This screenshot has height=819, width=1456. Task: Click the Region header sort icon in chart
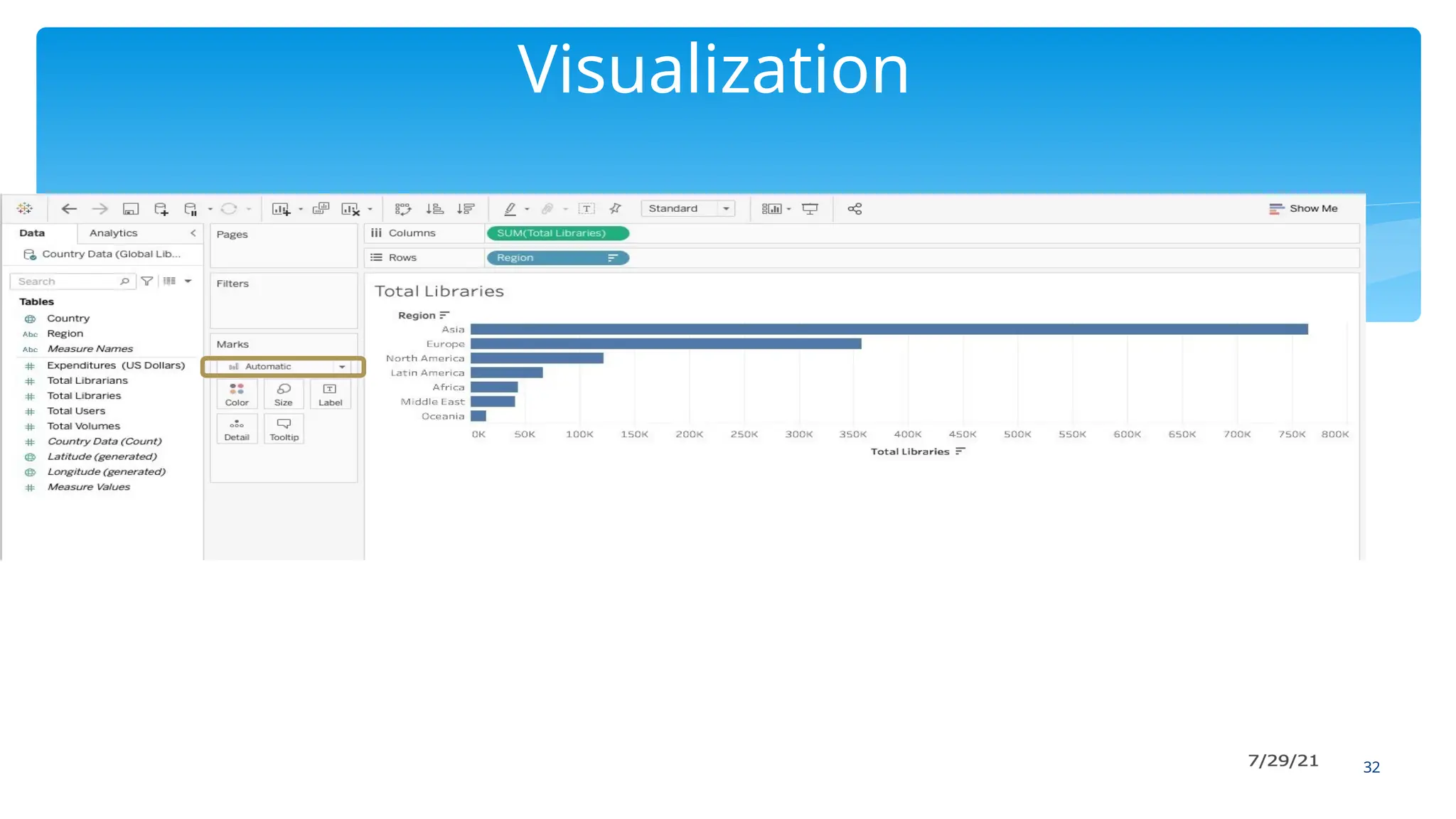pyautogui.click(x=444, y=315)
